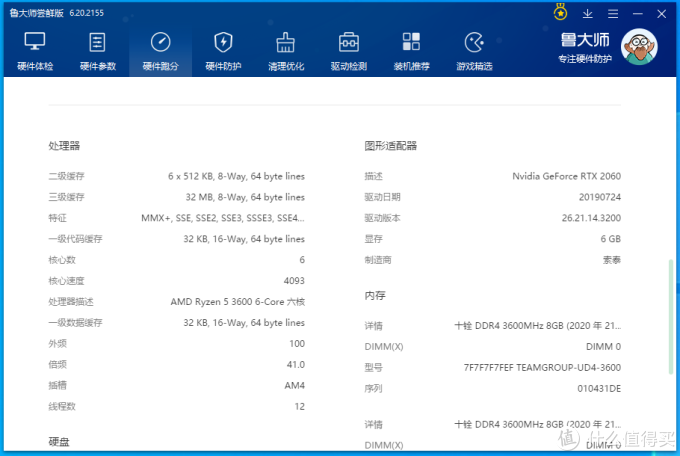The image size is (680, 456).
Task: Click the 核心速度 value 4093
Action: [x=294, y=281]
